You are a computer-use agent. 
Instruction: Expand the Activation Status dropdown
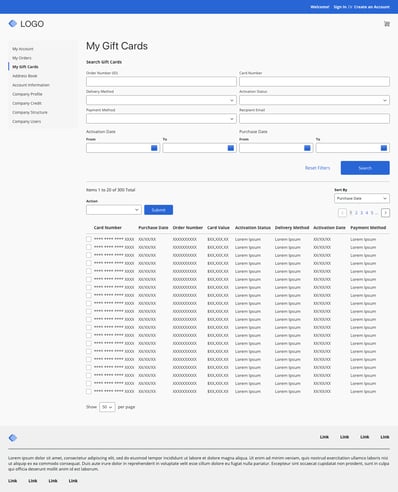tap(314, 100)
